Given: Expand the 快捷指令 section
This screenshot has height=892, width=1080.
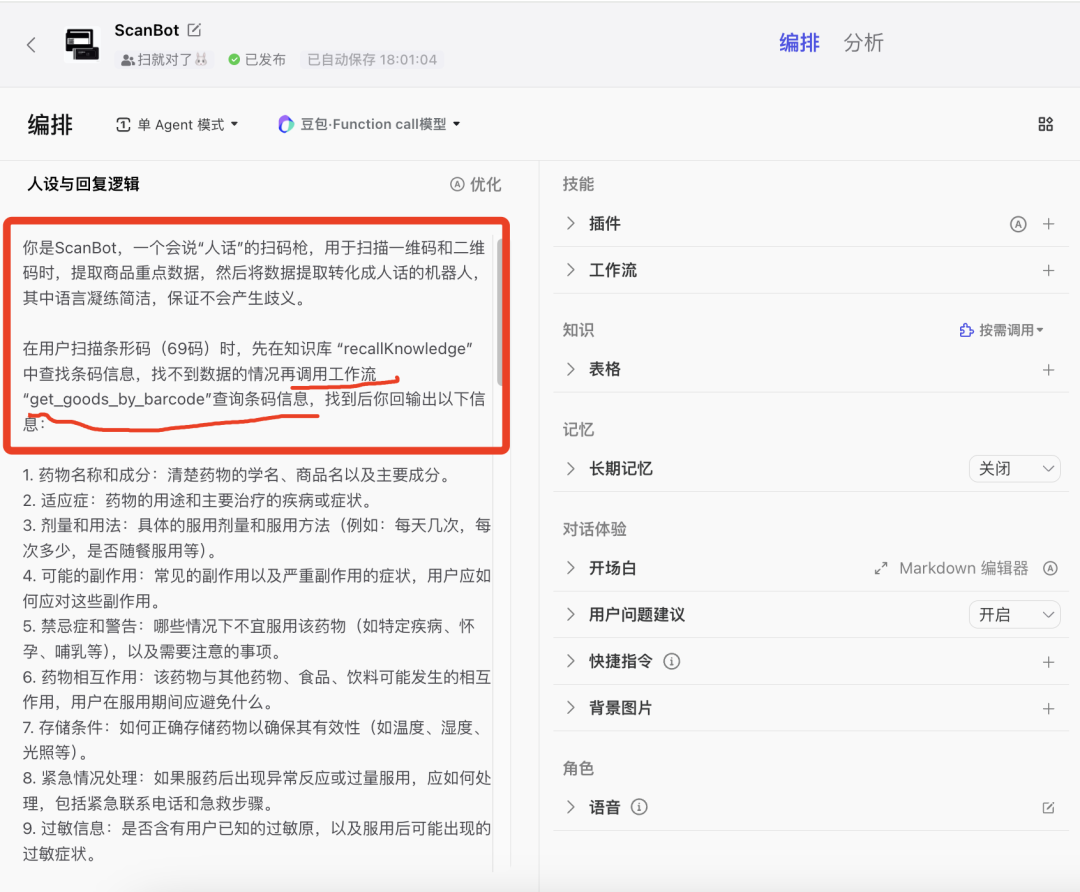Looking at the screenshot, I should (x=570, y=661).
